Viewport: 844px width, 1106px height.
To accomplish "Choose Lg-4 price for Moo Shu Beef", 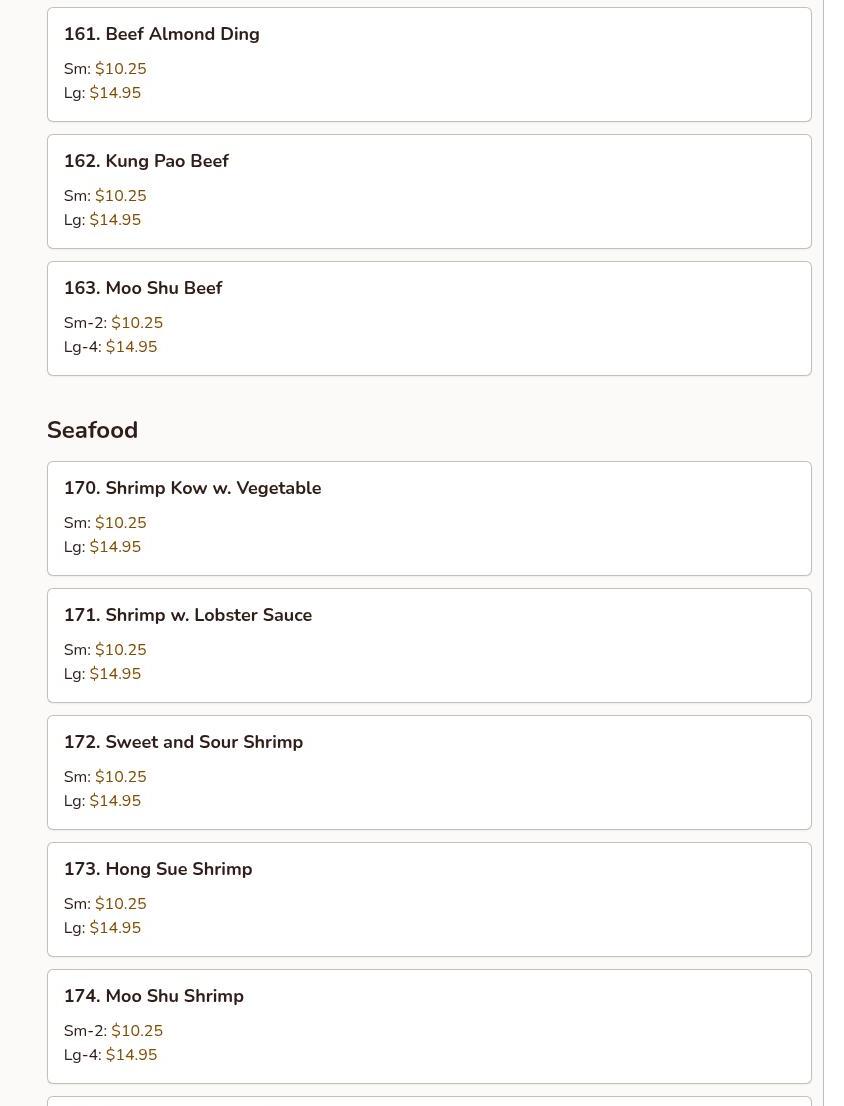I will [131, 346].
